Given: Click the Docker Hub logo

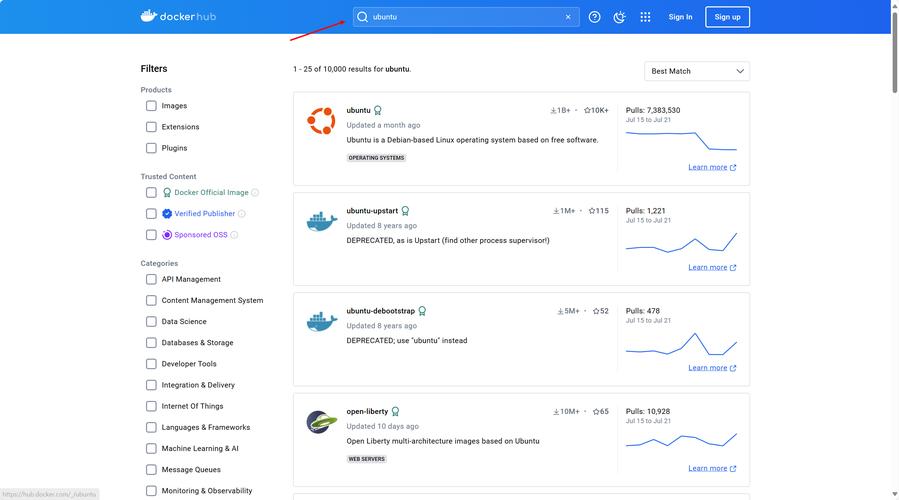Looking at the screenshot, I should (x=178, y=16).
